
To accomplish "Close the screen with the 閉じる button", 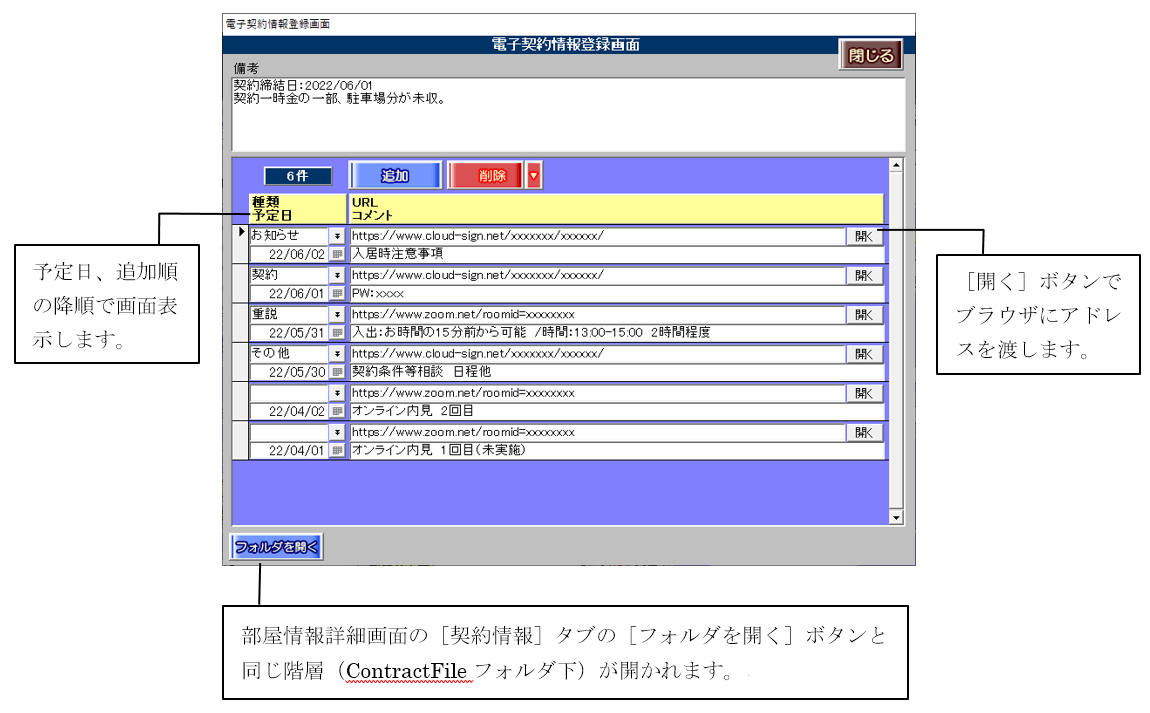I will (870, 56).
